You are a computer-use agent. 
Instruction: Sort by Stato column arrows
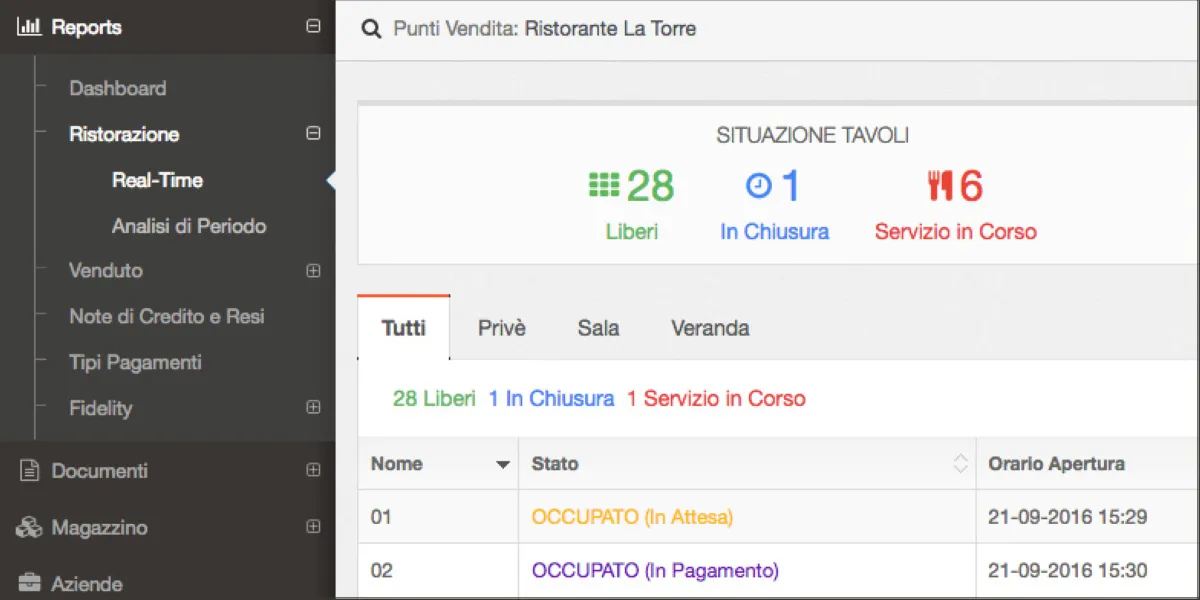point(960,463)
